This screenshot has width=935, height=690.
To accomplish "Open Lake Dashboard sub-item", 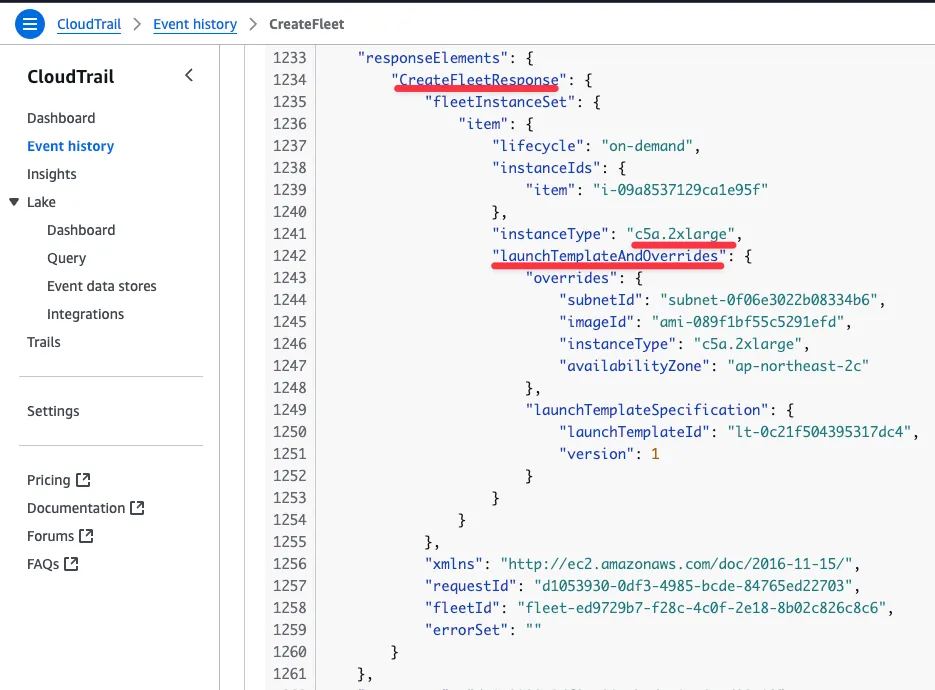I will (x=81, y=230).
